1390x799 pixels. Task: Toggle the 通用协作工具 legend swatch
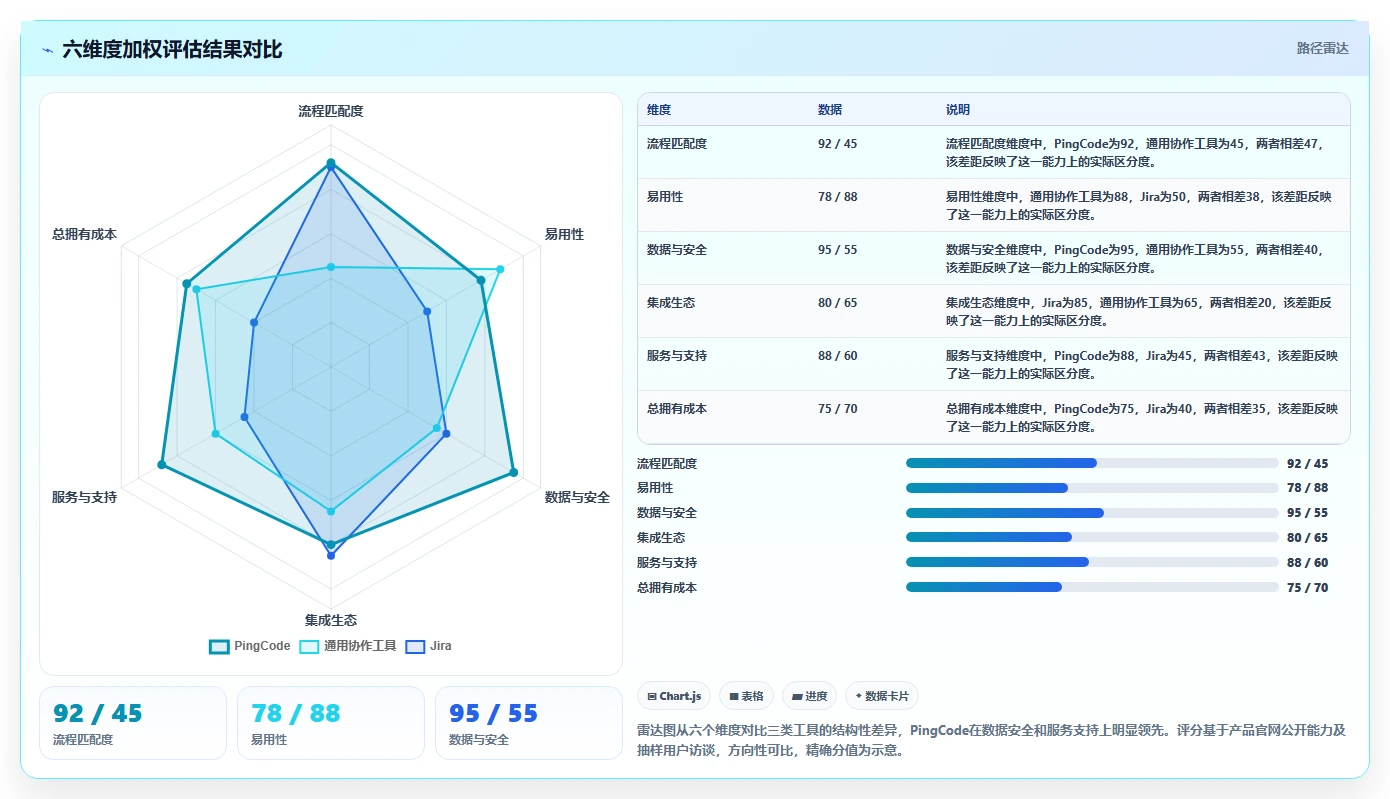tap(309, 646)
